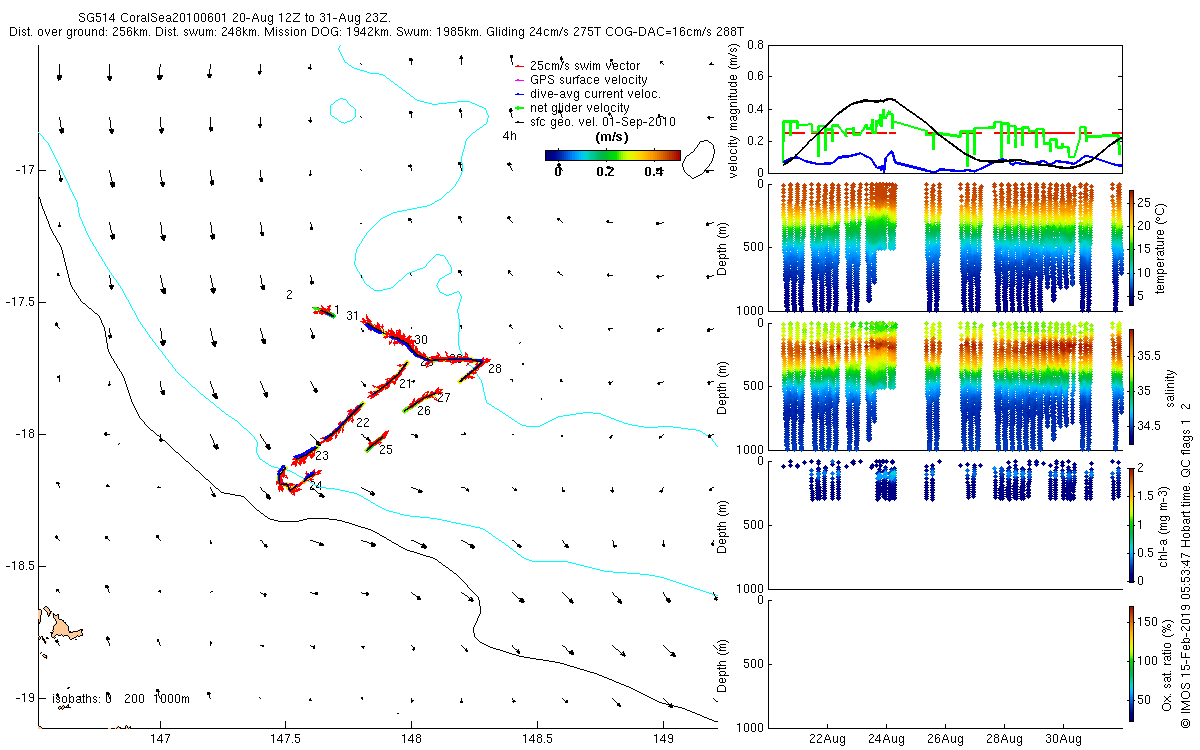The image size is (1200, 750).
Task: Click track day marker '24' on the map
Action: (x=315, y=486)
